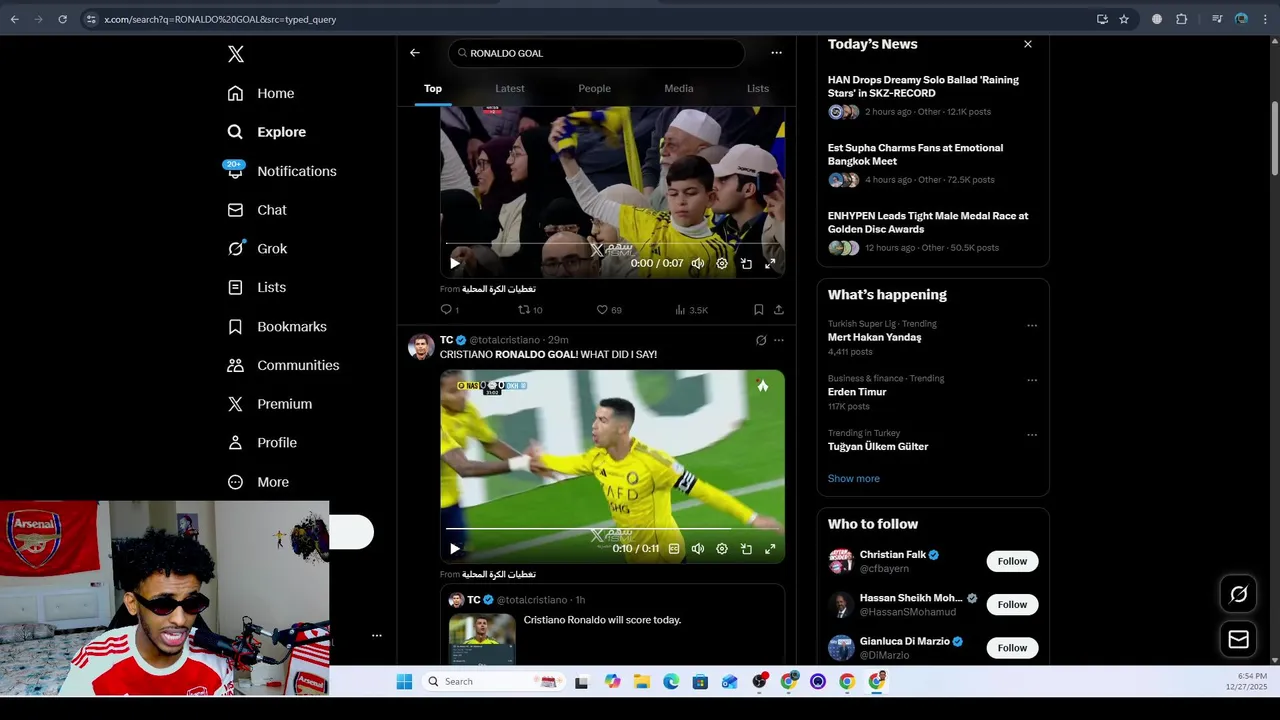View analytics showing 3.5K views
This screenshot has width=1280, height=720.
tap(691, 310)
